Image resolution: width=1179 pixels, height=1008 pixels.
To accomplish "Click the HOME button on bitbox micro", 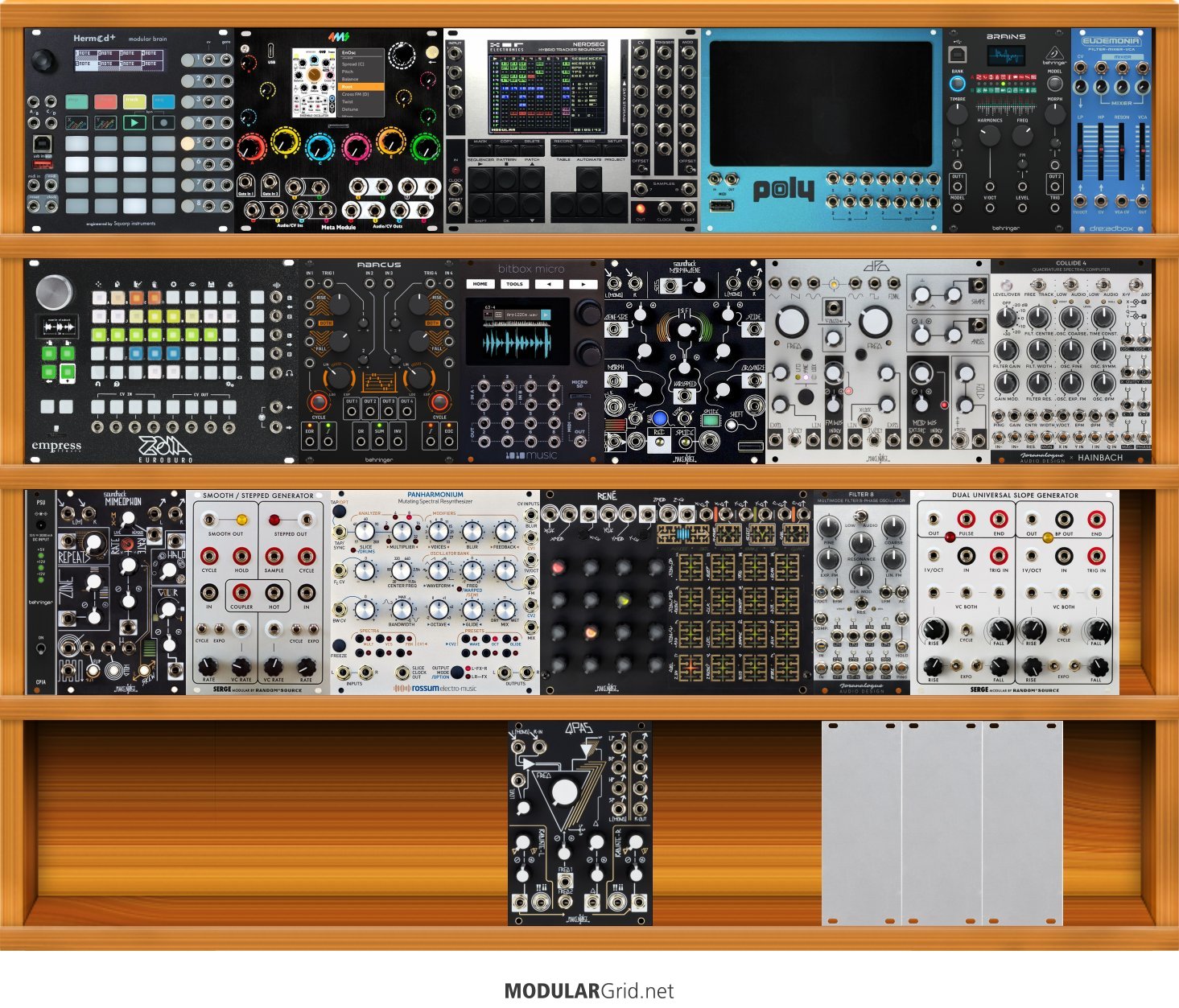I will coord(480,284).
